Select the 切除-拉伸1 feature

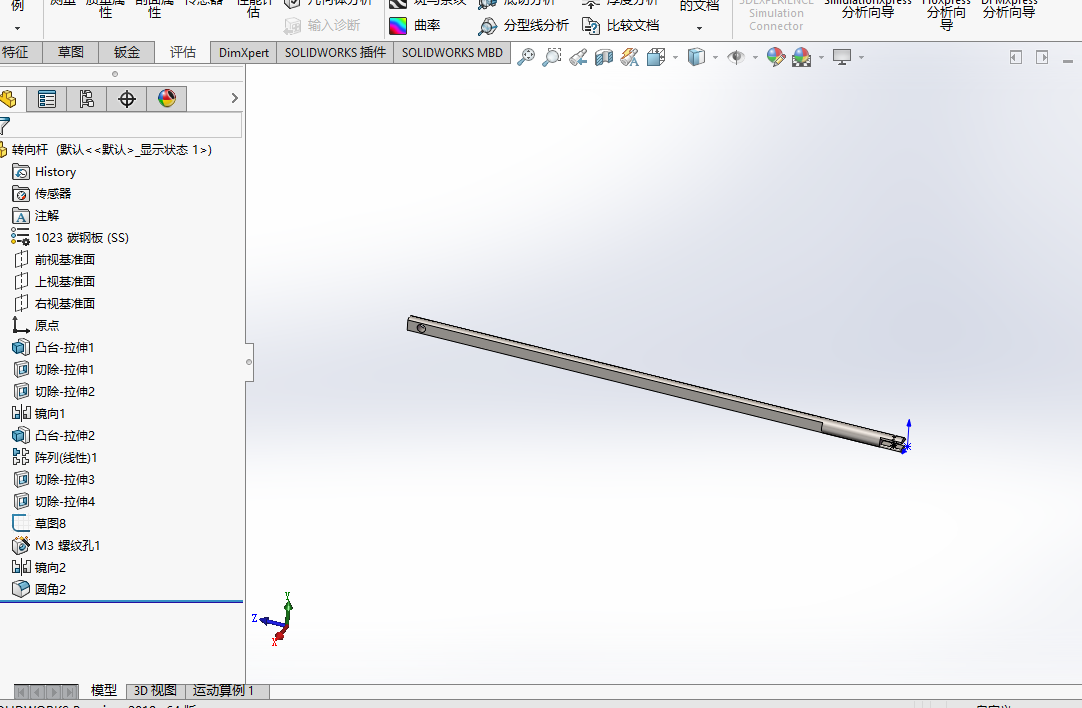point(53,370)
